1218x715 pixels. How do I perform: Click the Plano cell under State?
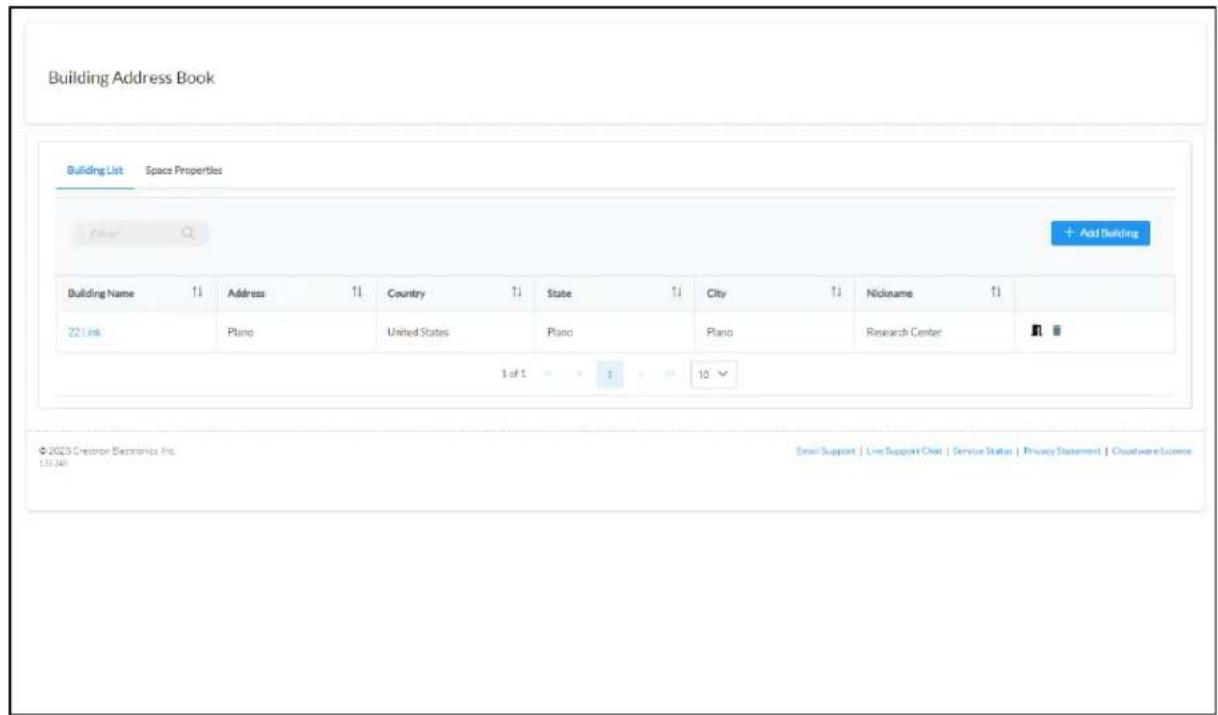click(x=560, y=332)
